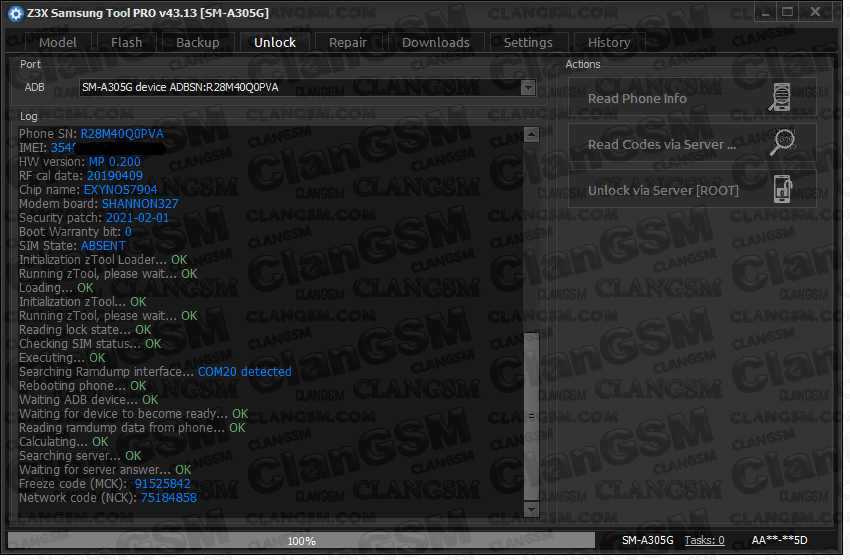This screenshot has width=850, height=560.
Task: Click the Chip name EXYNOS7904 text
Action: [120, 190]
